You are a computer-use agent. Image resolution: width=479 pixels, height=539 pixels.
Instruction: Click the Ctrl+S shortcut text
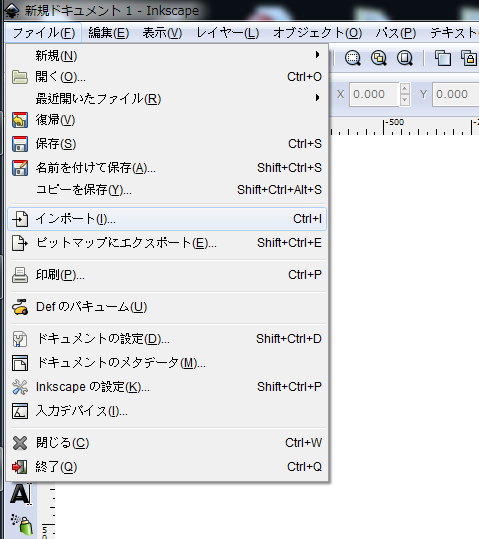305,144
